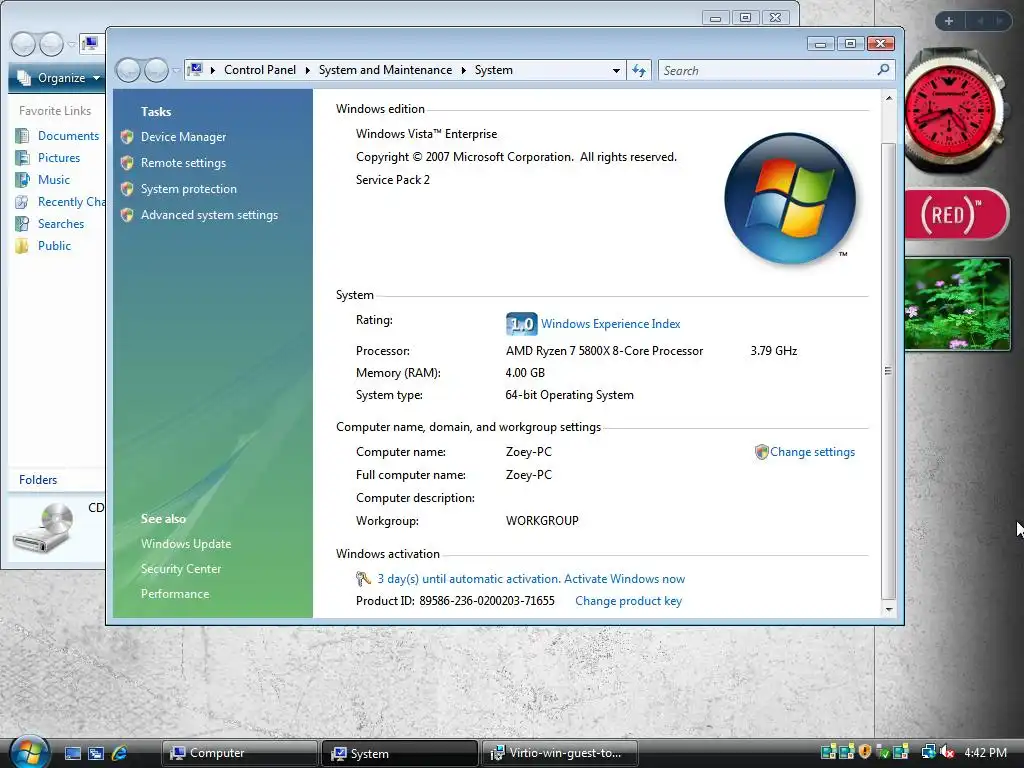Image resolution: width=1024 pixels, height=768 pixels.
Task: Click the Forward arrow in the System window
Action: (156, 70)
